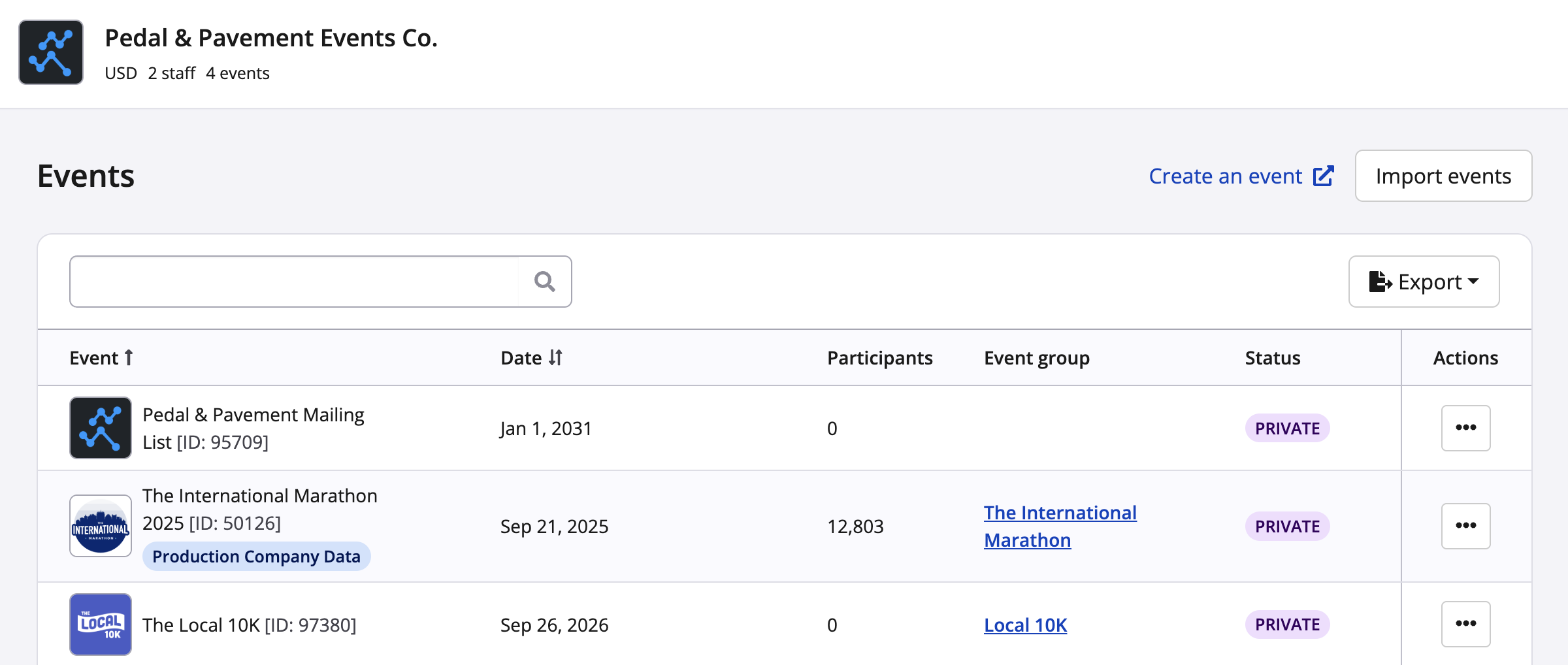Click PRIVATE status badge for Mailing List
This screenshot has width=1568, height=665.
(x=1287, y=429)
